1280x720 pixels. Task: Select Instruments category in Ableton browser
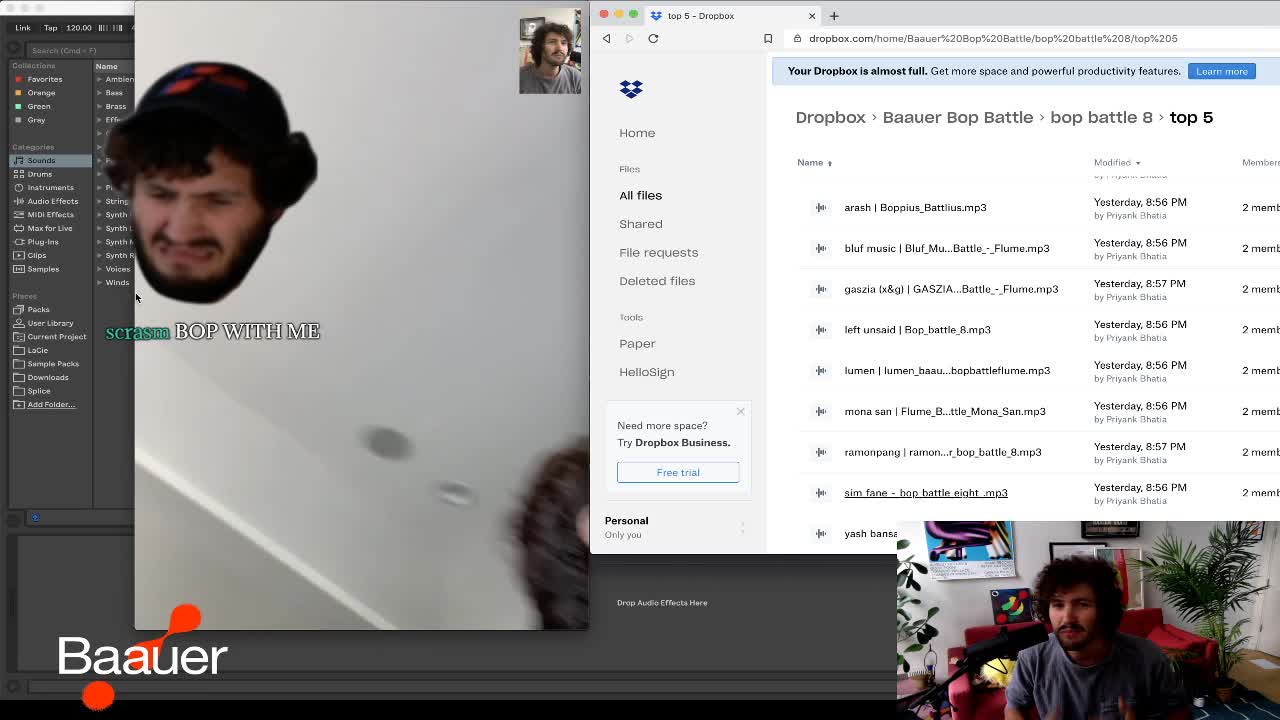(50, 187)
